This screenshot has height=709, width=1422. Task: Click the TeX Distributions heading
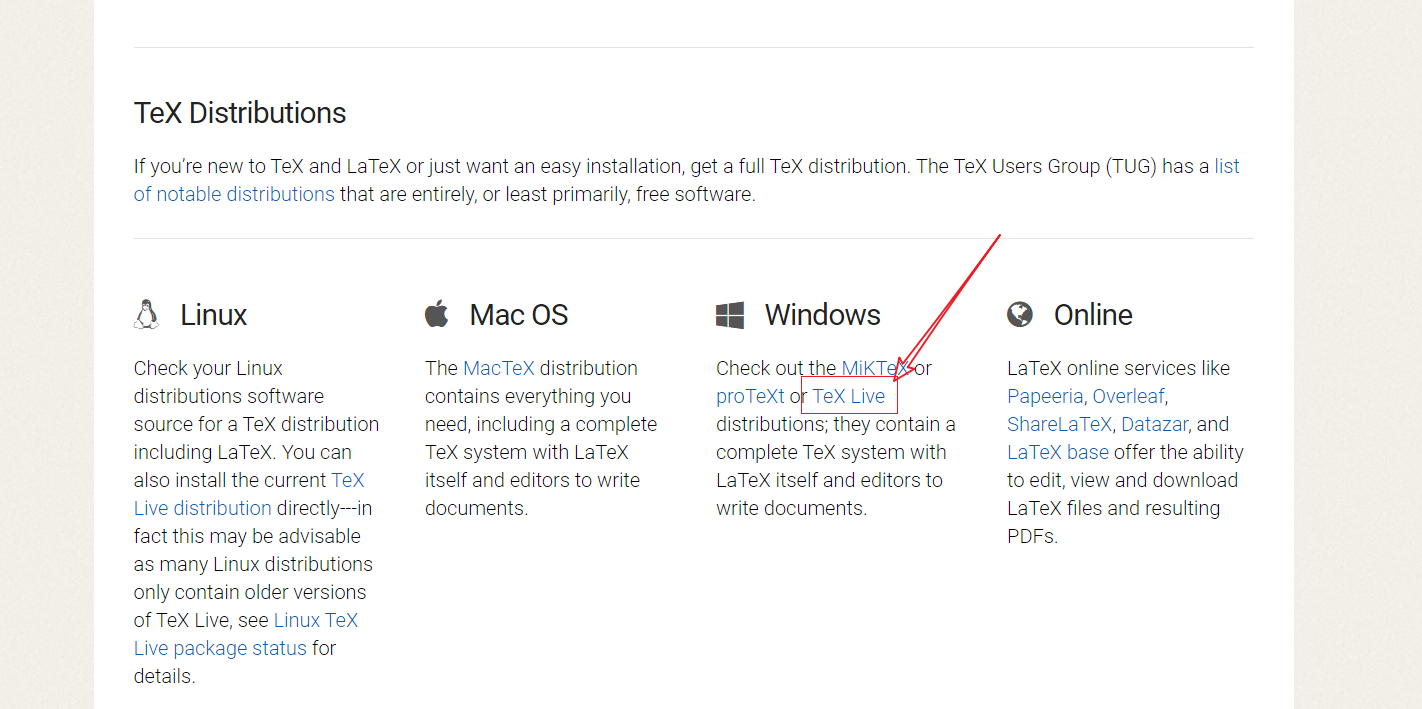pyautogui.click(x=240, y=113)
